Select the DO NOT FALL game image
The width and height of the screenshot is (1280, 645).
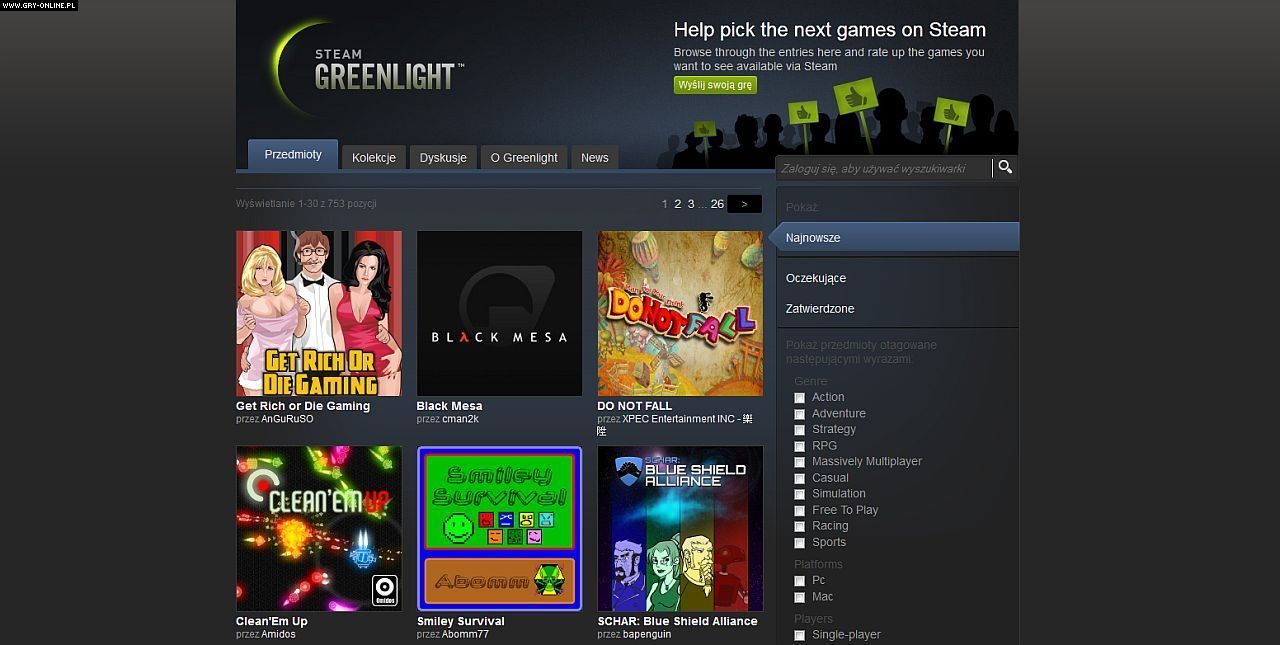680,314
